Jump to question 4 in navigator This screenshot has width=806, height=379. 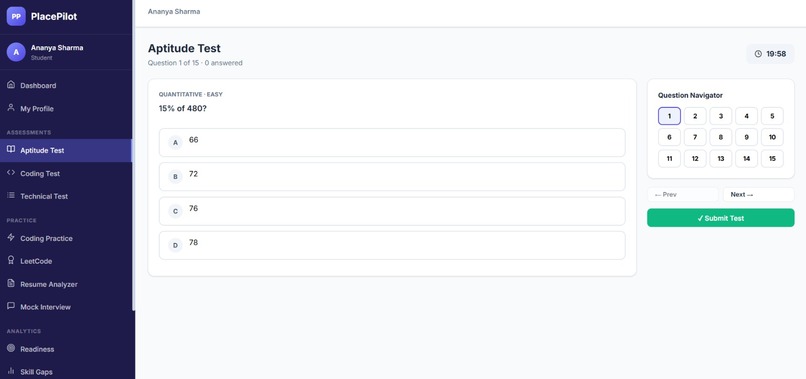pyautogui.click(x=746, y=116)
